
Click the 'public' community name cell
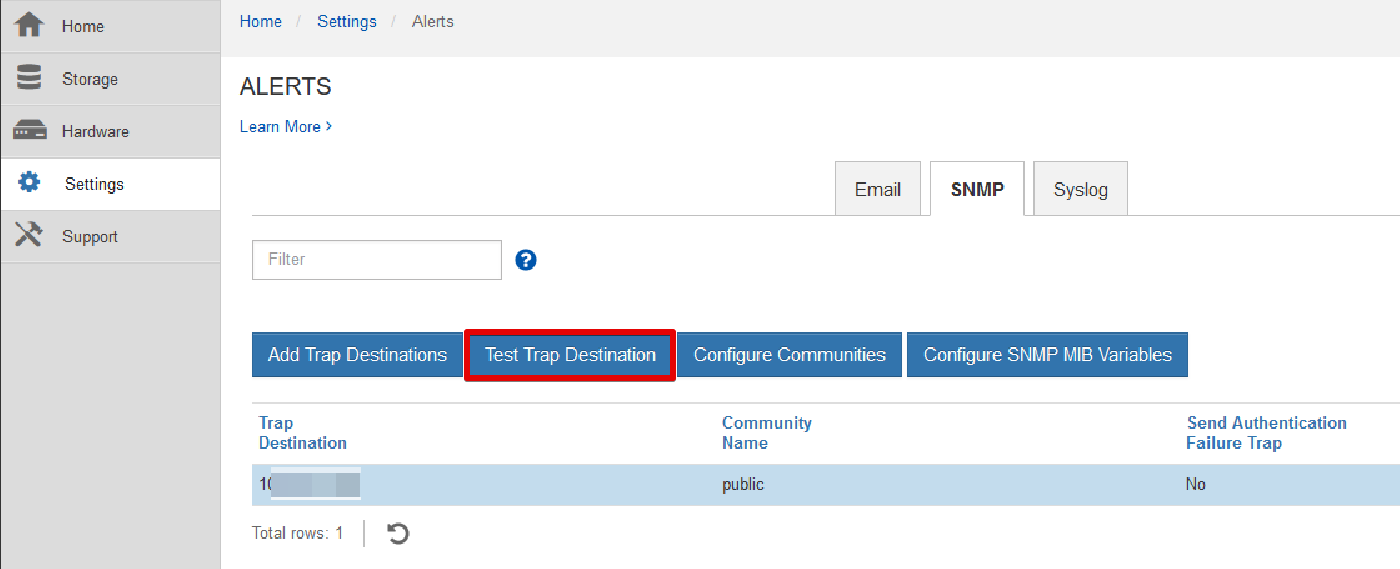coord(743,485)
